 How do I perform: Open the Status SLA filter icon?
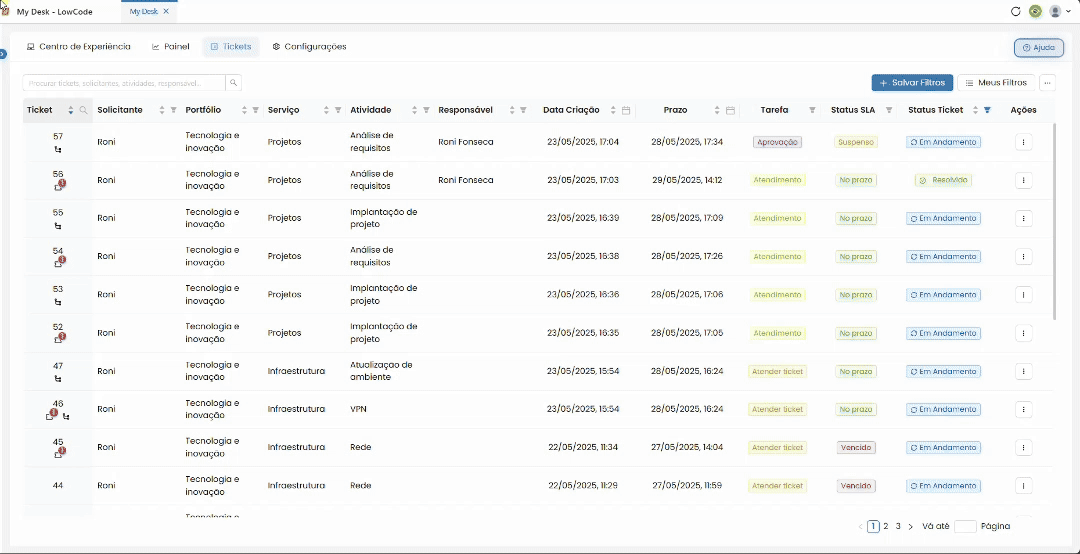click(x=889, y=110)
